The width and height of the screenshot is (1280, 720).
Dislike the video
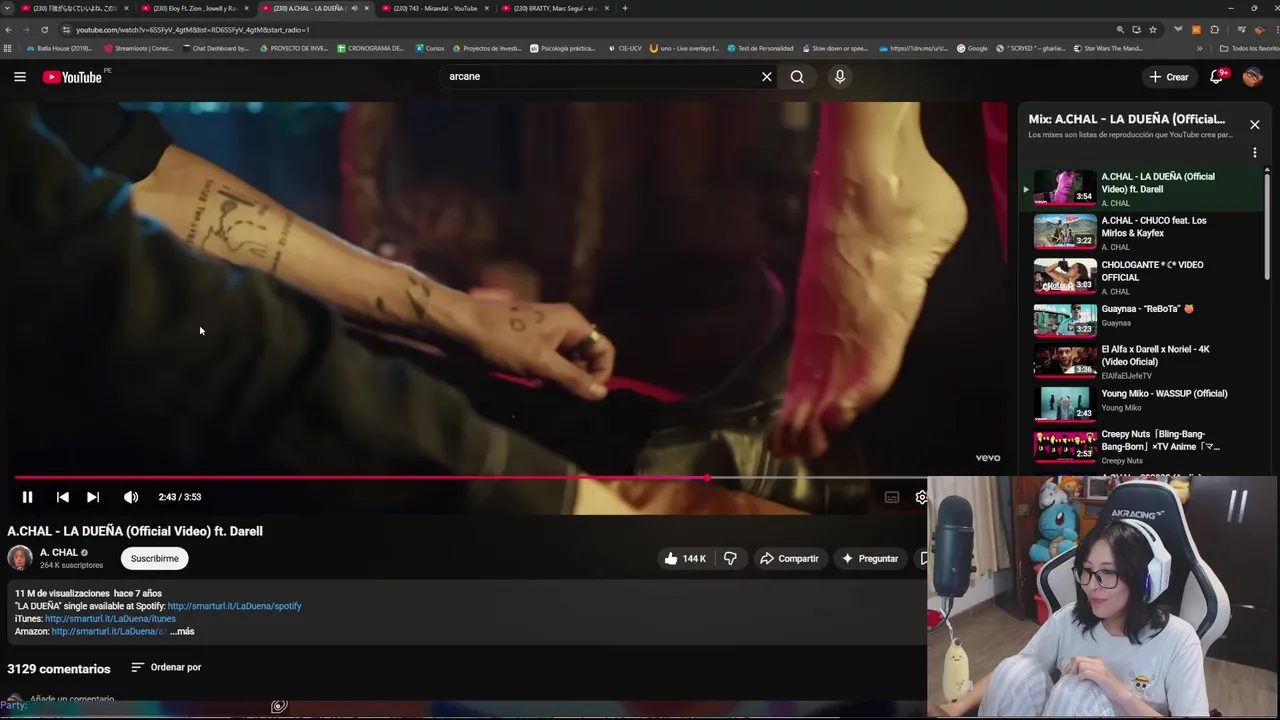tap(730, 558)
